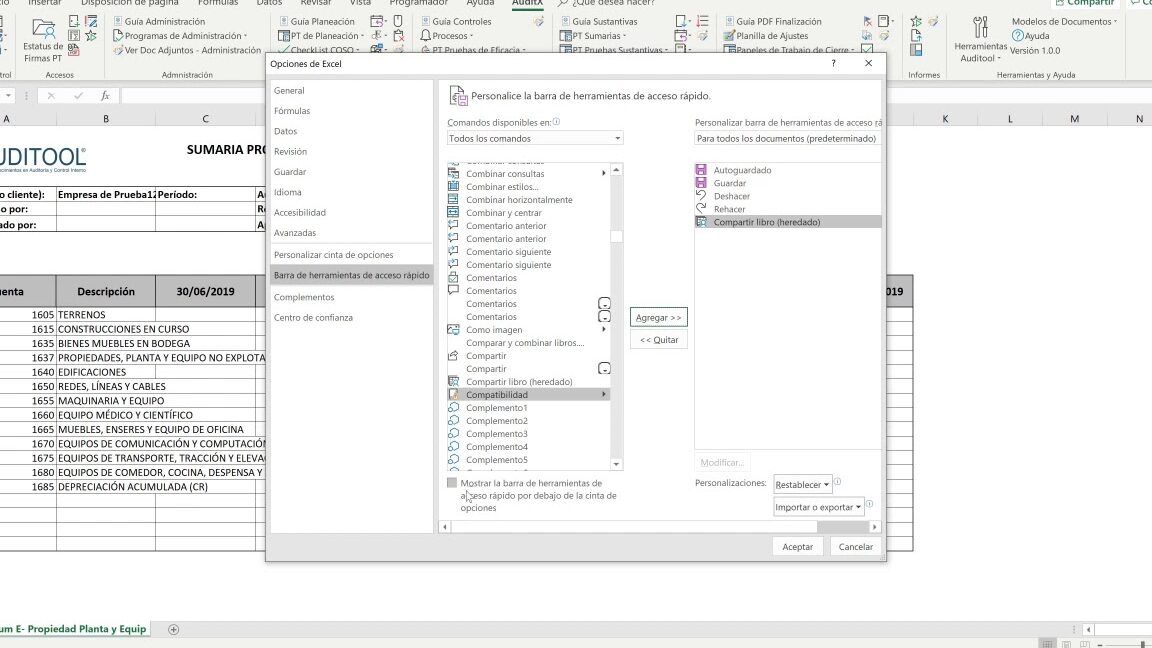Viewport: 1152px width, 648px height.
Task: Click Cancelar button
Action: [x=856, y=547]
